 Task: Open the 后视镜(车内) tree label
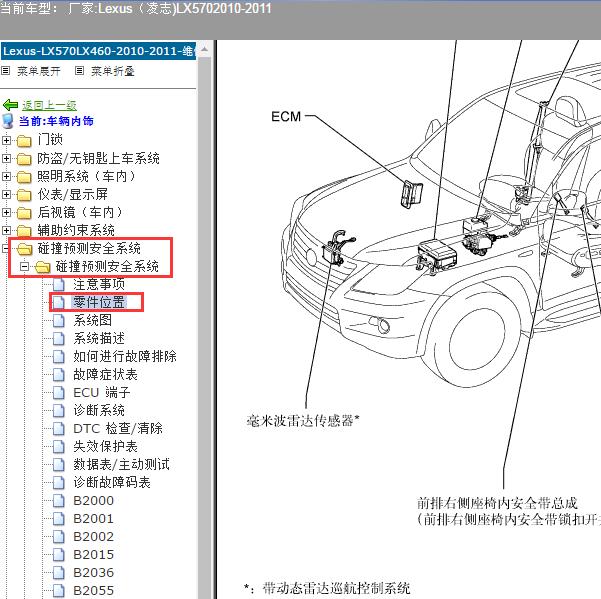click(80, 212)
